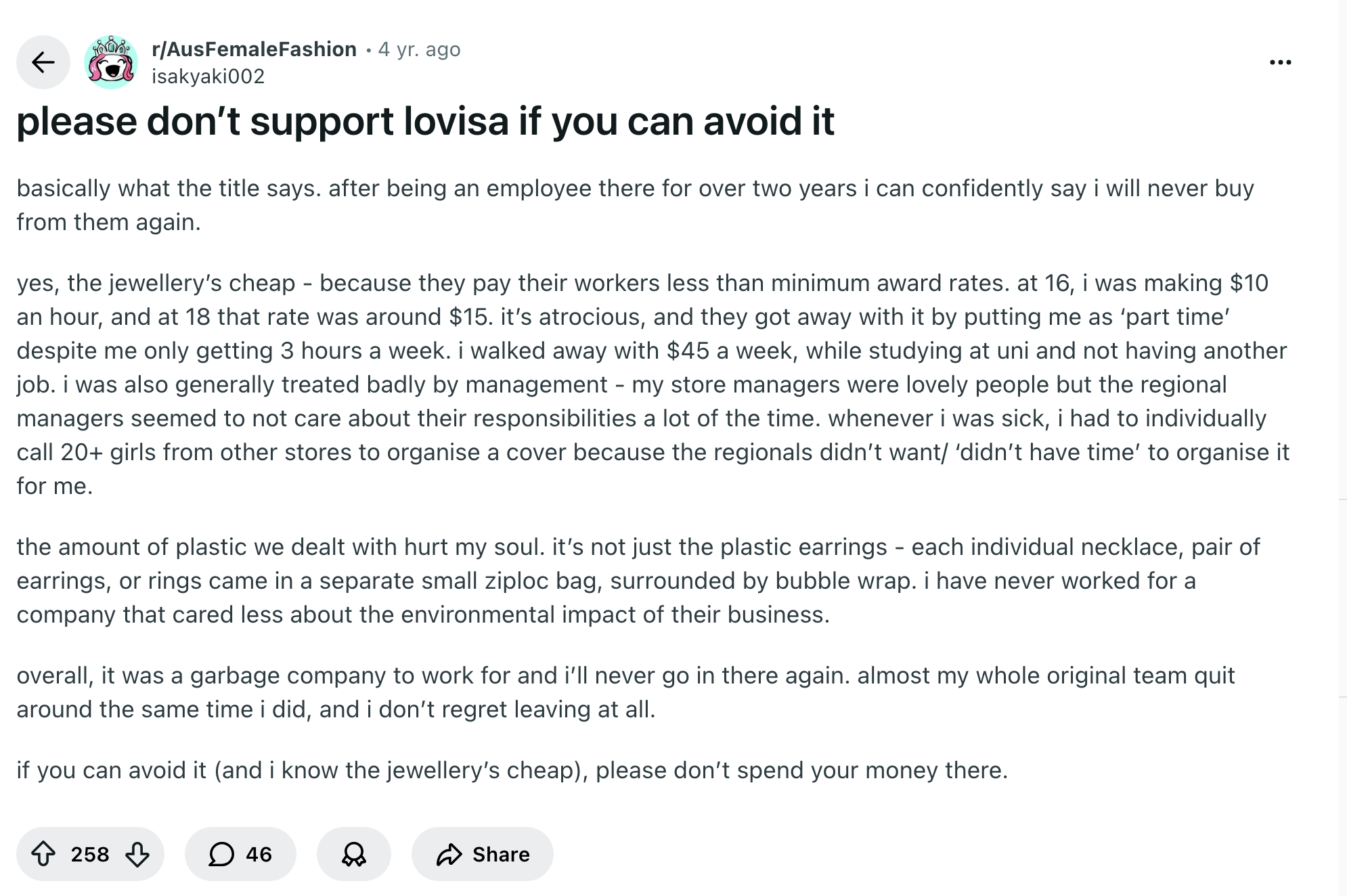Click the 46 comment count
The width and height of the screenshot is (1347, 896).
click(x=259, y=854)
